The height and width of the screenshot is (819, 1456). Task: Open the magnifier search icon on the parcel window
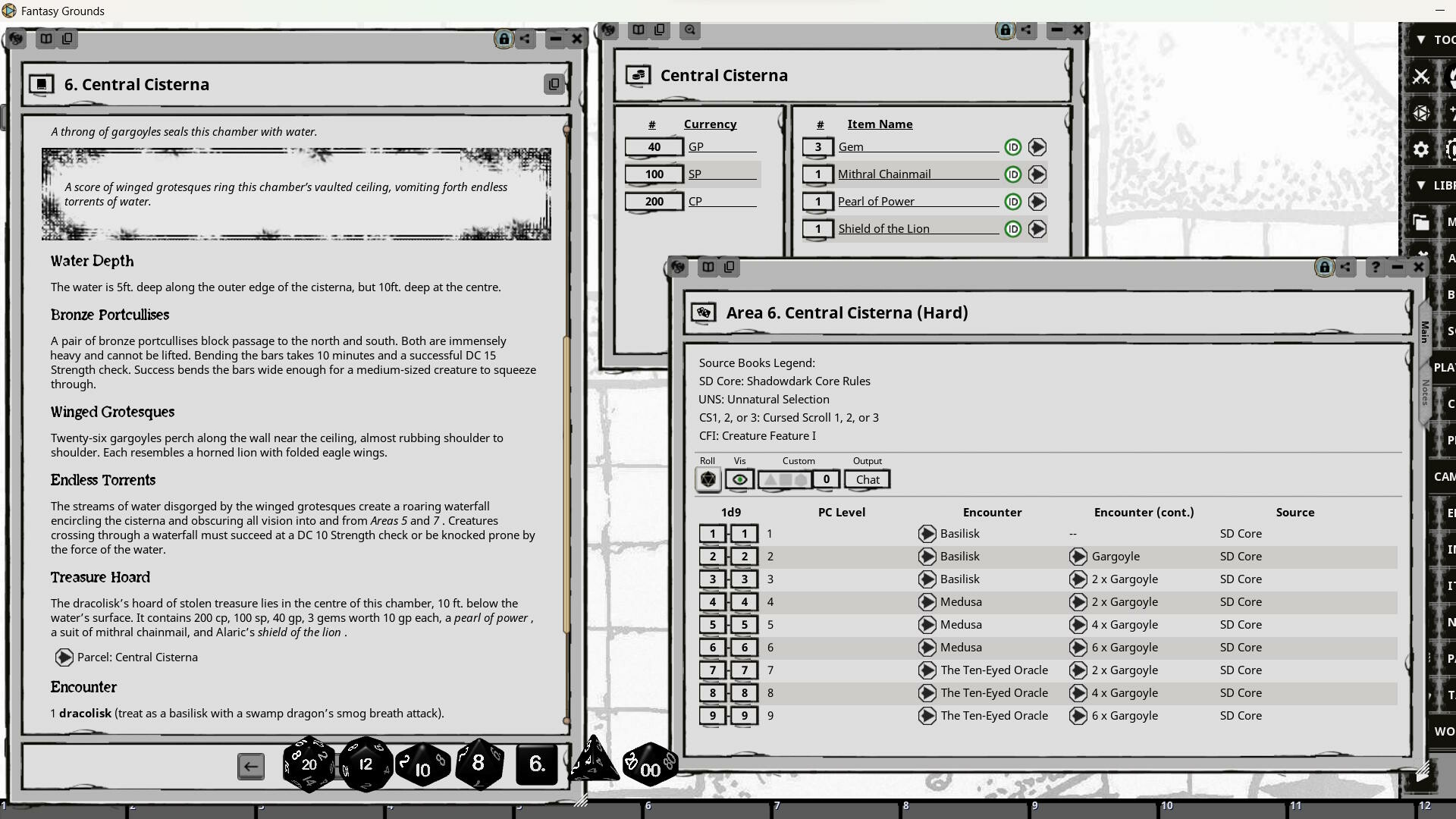689,30
